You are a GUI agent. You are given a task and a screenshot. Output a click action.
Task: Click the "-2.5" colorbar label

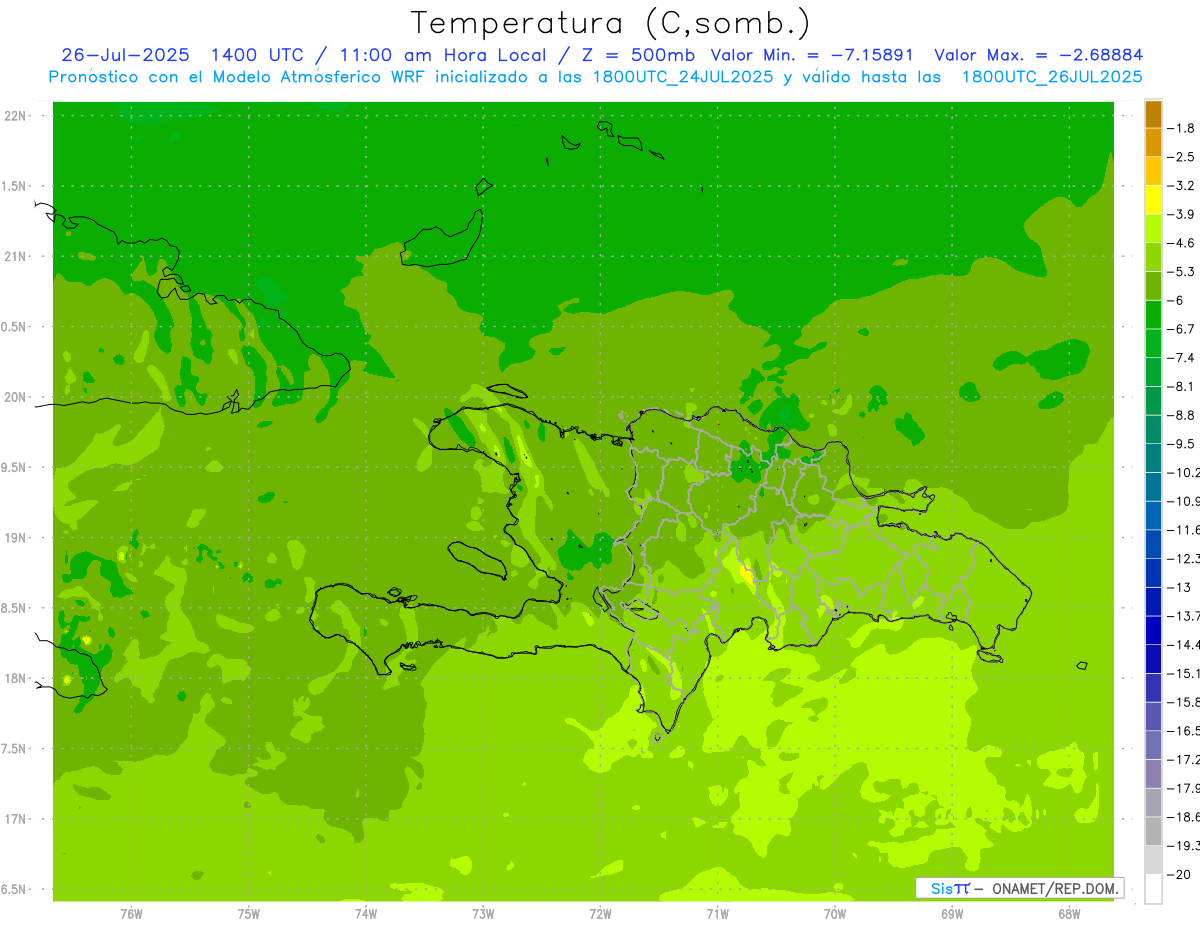coord(1181,157)
